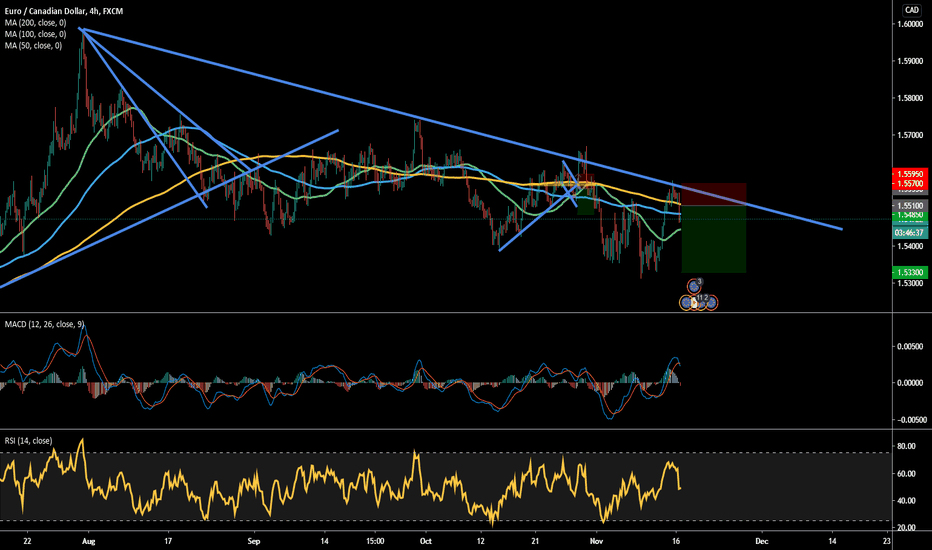The width and height of the screenshot is (932, 550).
Task: Select the MA (50, close, 0) indicator legend
Action: 33,45
